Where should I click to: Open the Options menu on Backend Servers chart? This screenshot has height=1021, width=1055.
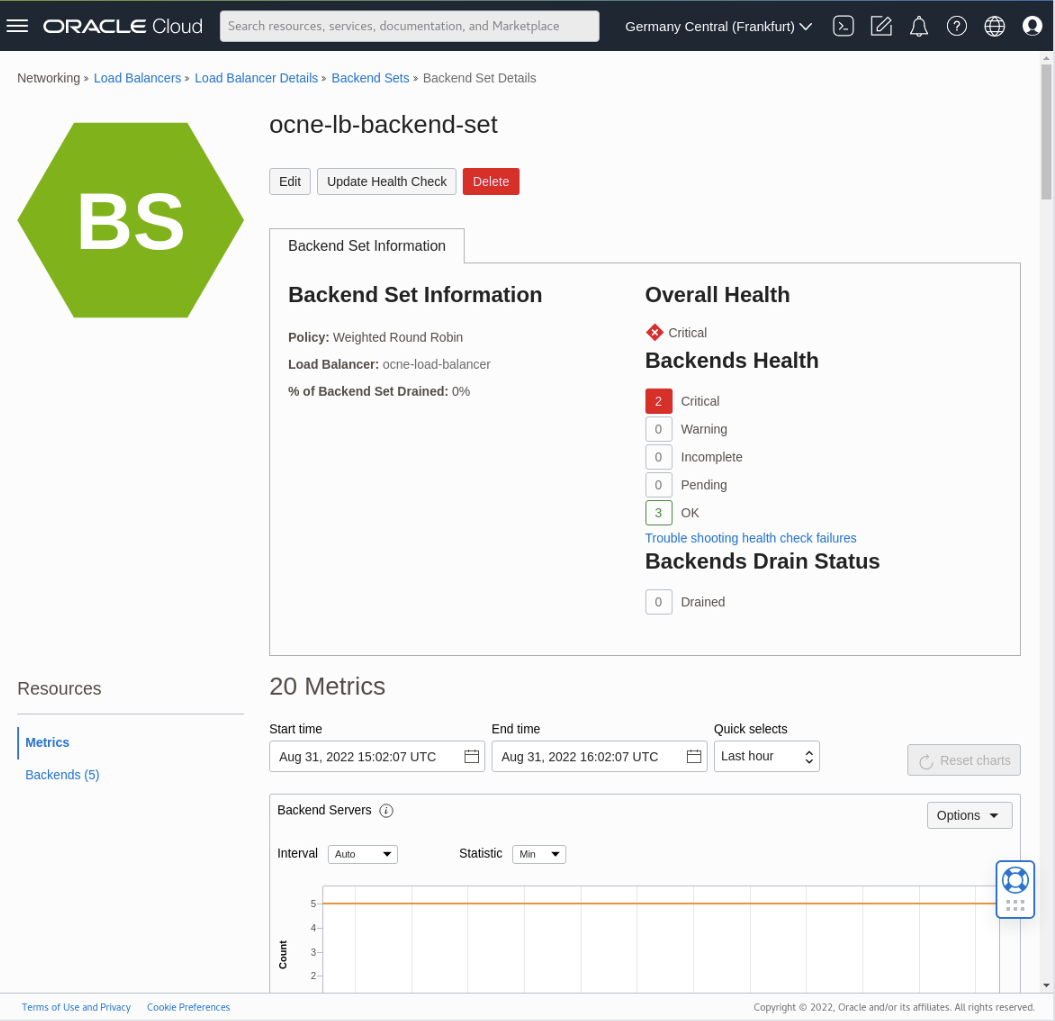(x=968, y=815)
